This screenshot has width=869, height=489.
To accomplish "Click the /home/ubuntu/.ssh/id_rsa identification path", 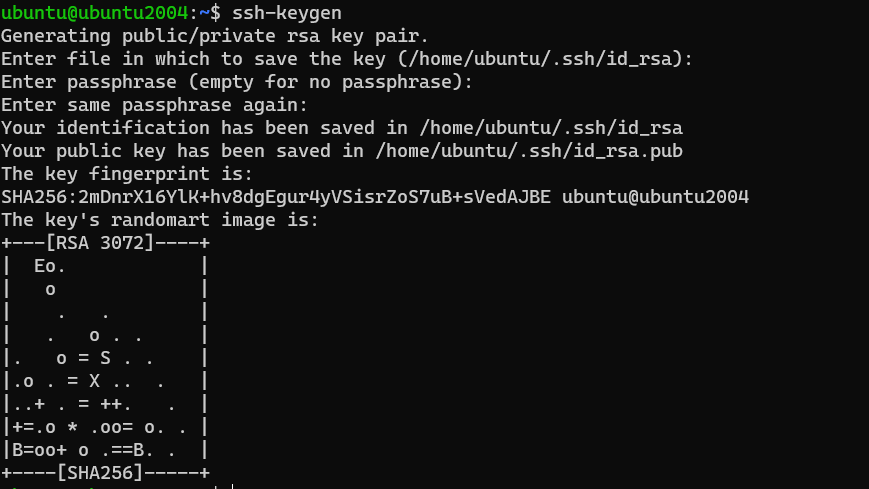I will (551, 128).
